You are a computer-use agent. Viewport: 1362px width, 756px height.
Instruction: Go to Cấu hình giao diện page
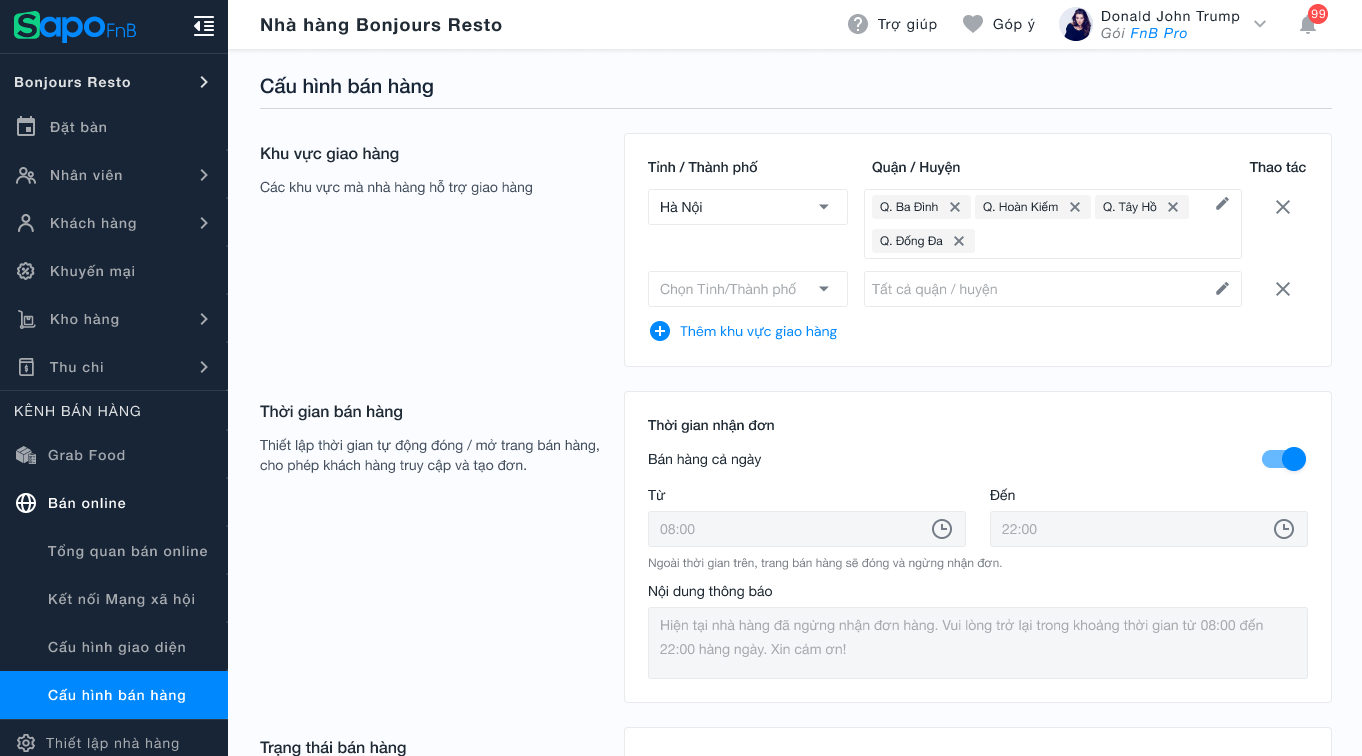coord(117,647)
